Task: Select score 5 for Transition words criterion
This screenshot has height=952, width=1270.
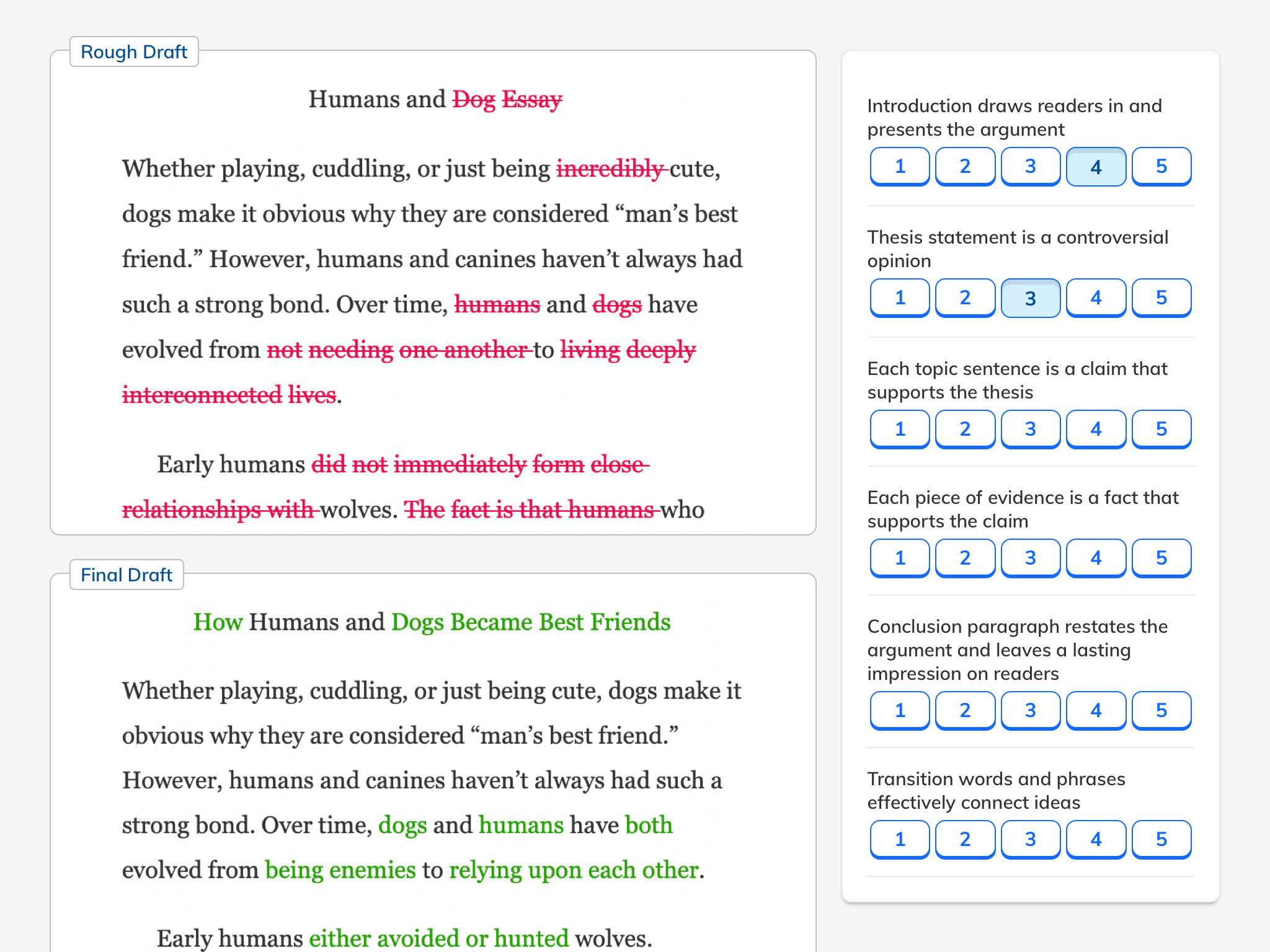Action: pos(1161,839)
